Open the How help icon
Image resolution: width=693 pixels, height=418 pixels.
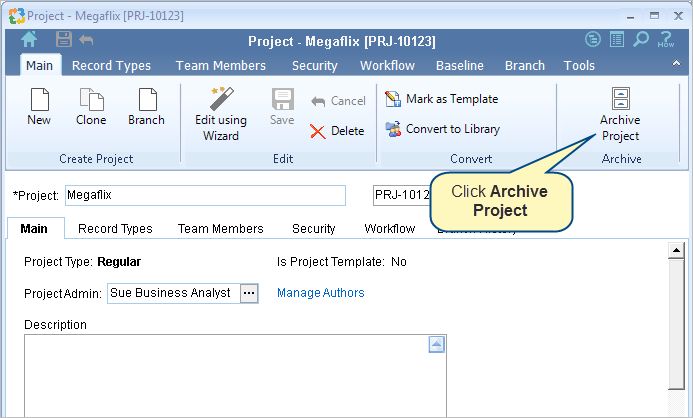click(666, 39)
